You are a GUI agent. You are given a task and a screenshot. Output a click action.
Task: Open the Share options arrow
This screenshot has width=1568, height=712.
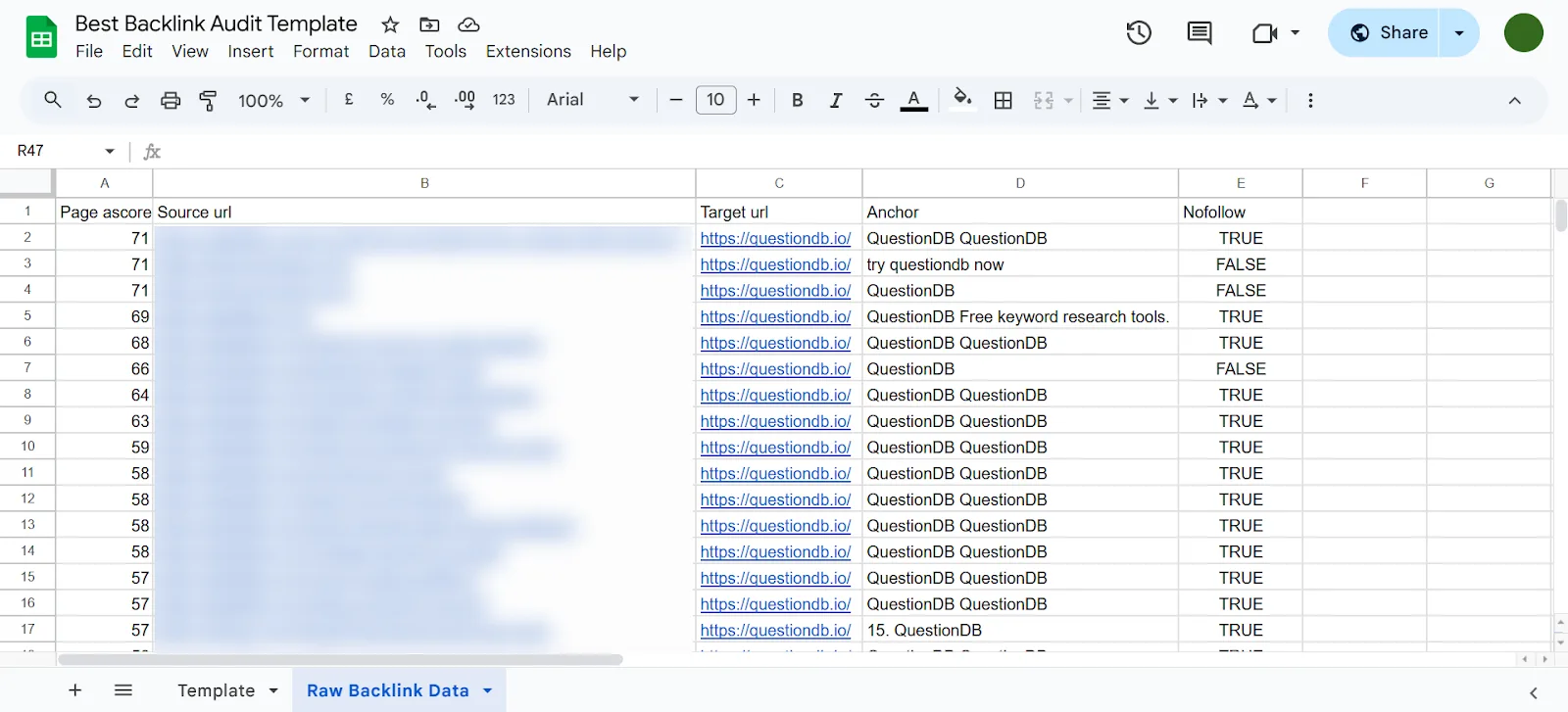[x=1459, y=33]
